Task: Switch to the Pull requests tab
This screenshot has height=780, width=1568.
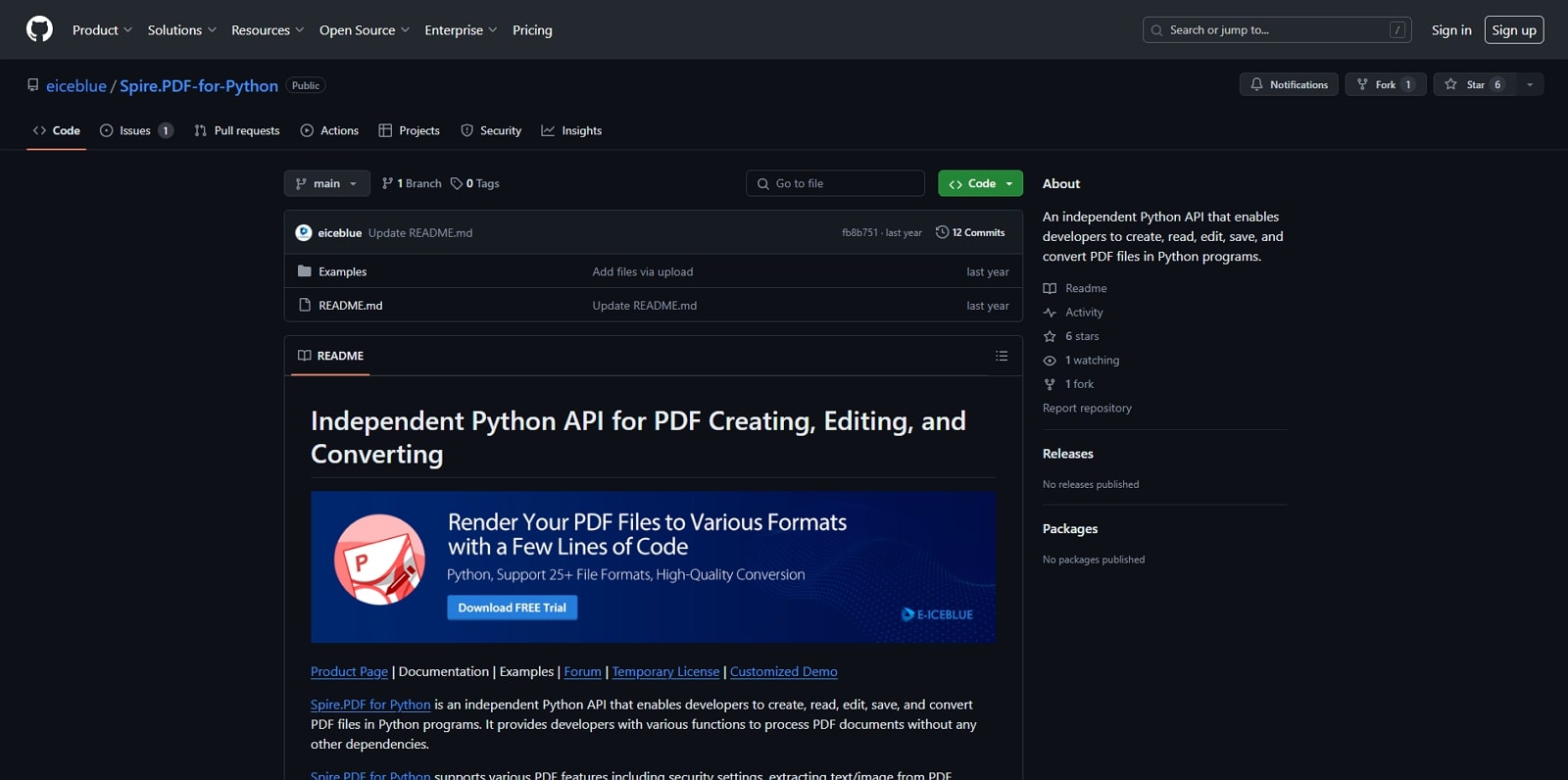Action: 237,130
